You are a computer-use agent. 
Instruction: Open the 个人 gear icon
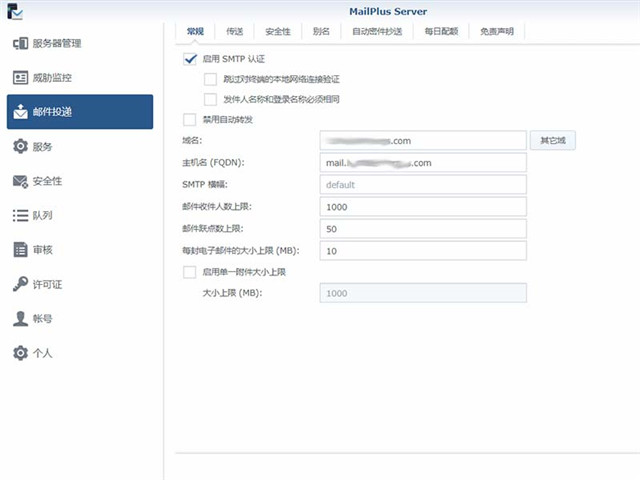click(x=20, y=353)
